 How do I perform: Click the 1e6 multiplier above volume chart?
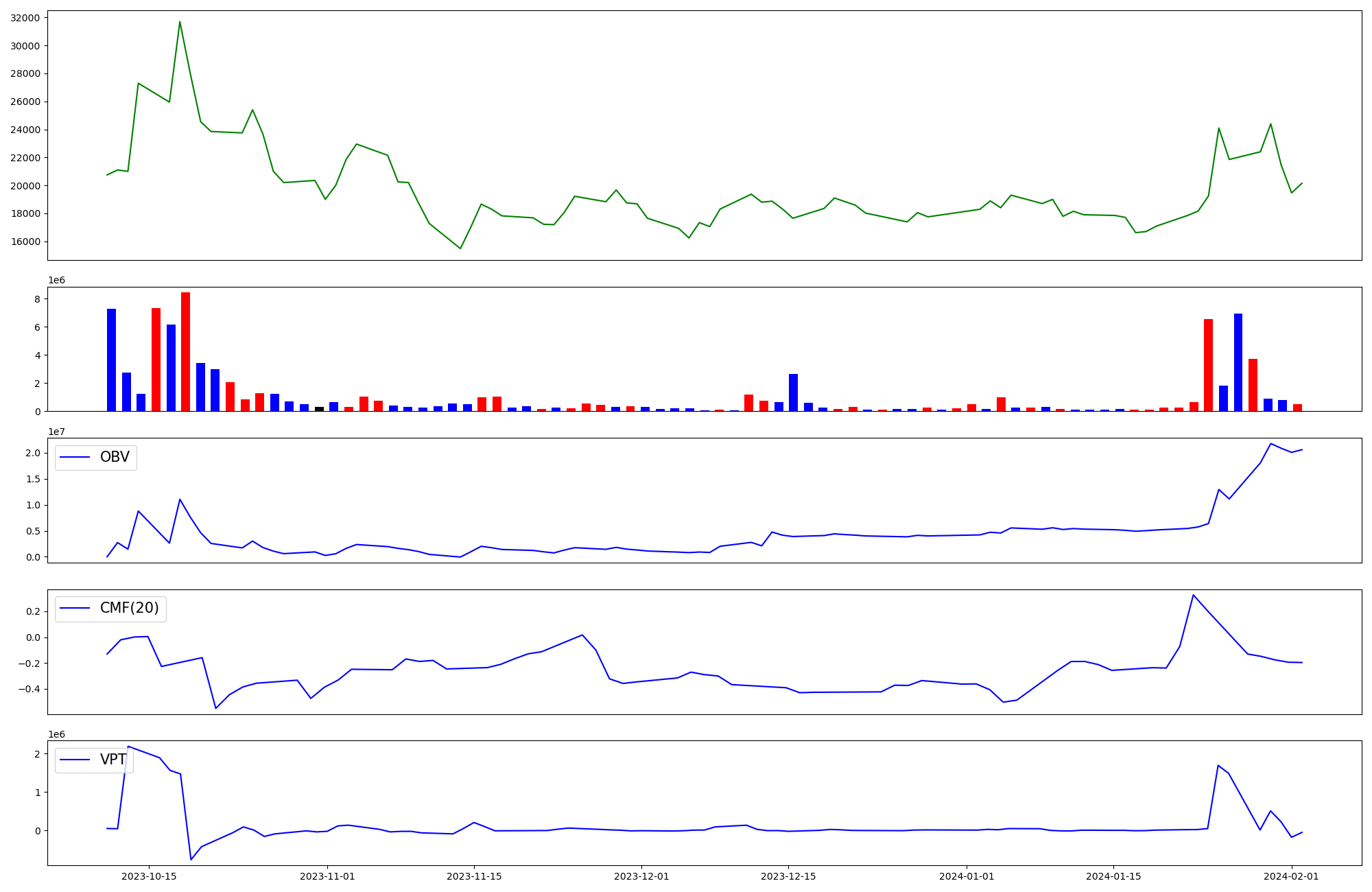point(56,281)
